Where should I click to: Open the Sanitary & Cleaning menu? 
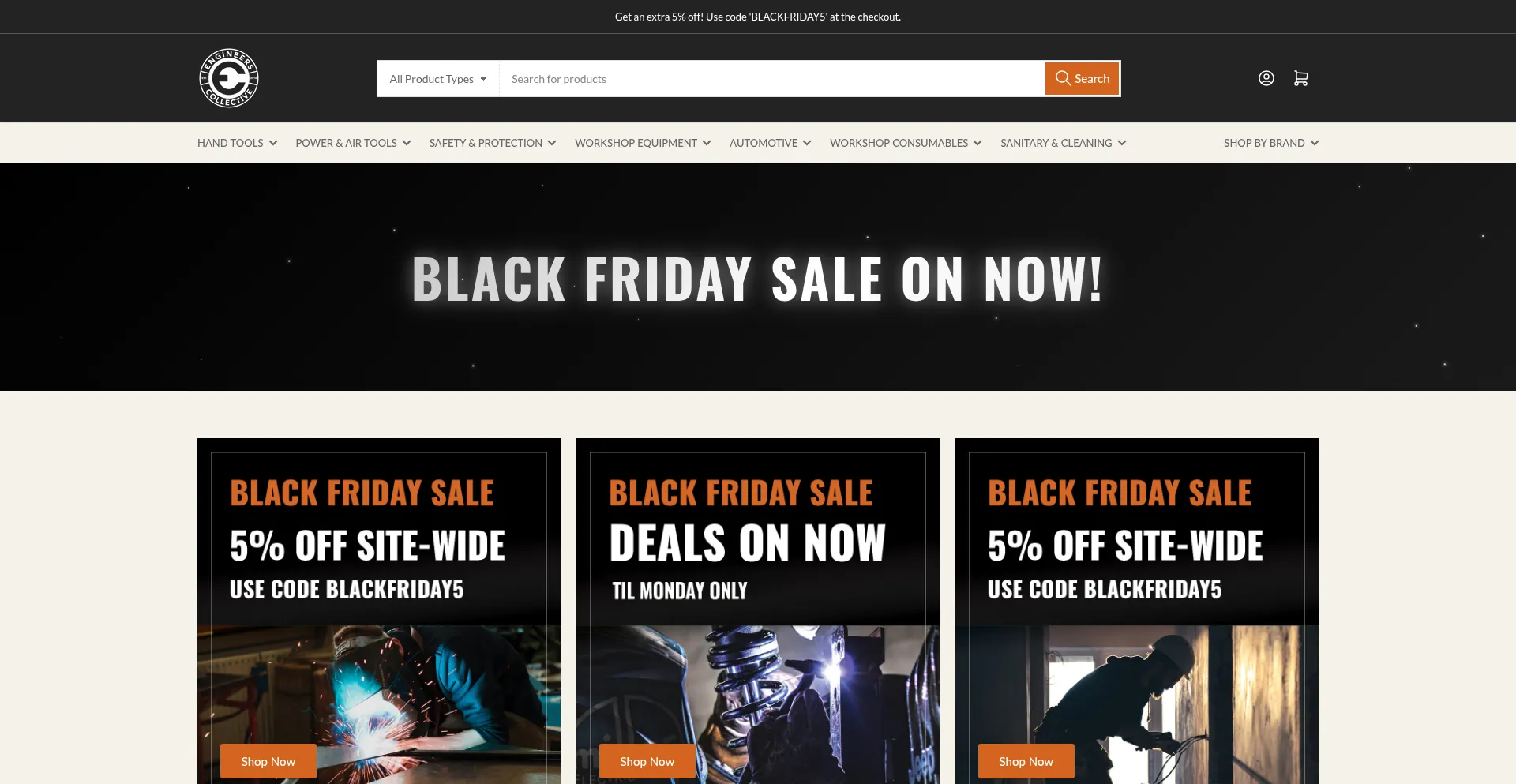(x=1063, y=143)
